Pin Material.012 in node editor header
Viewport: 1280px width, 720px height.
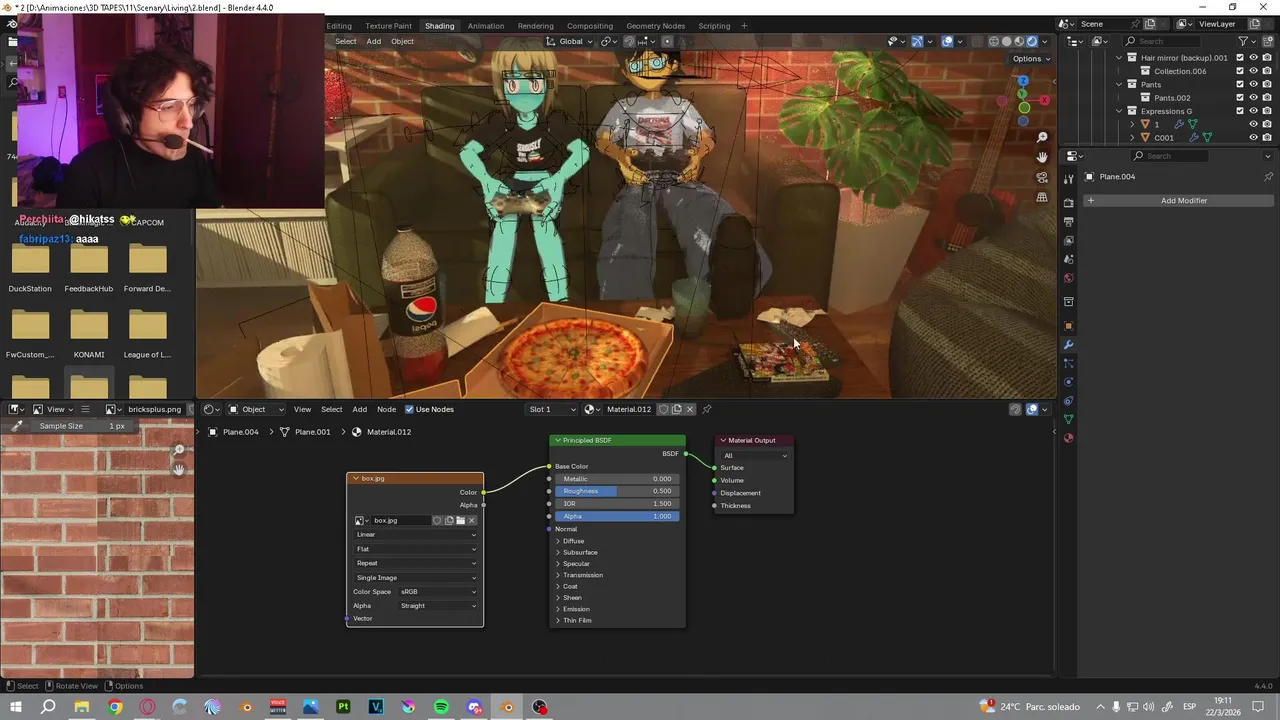coord(706,409)
